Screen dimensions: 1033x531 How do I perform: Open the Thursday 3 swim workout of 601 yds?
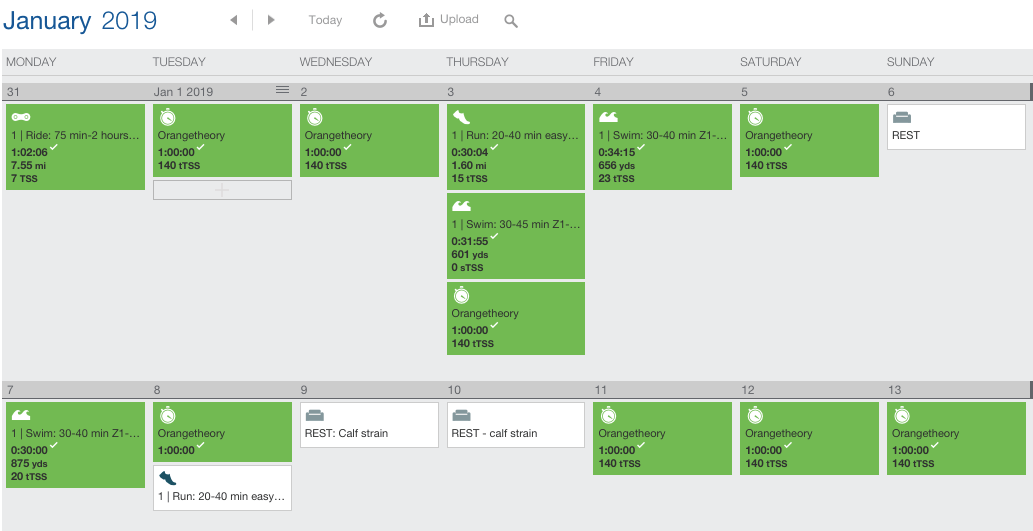coord(516,236)
